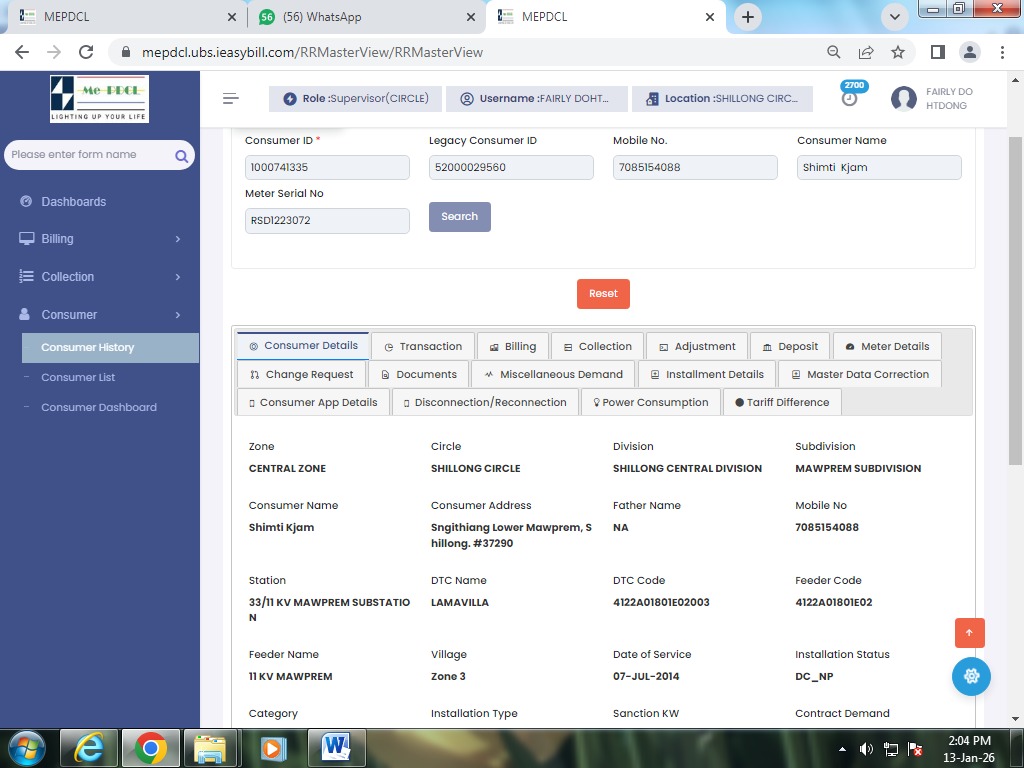Click the blue settings gear floating button
This screenshot has width=1024, height=768.
(x=971, y=676)
